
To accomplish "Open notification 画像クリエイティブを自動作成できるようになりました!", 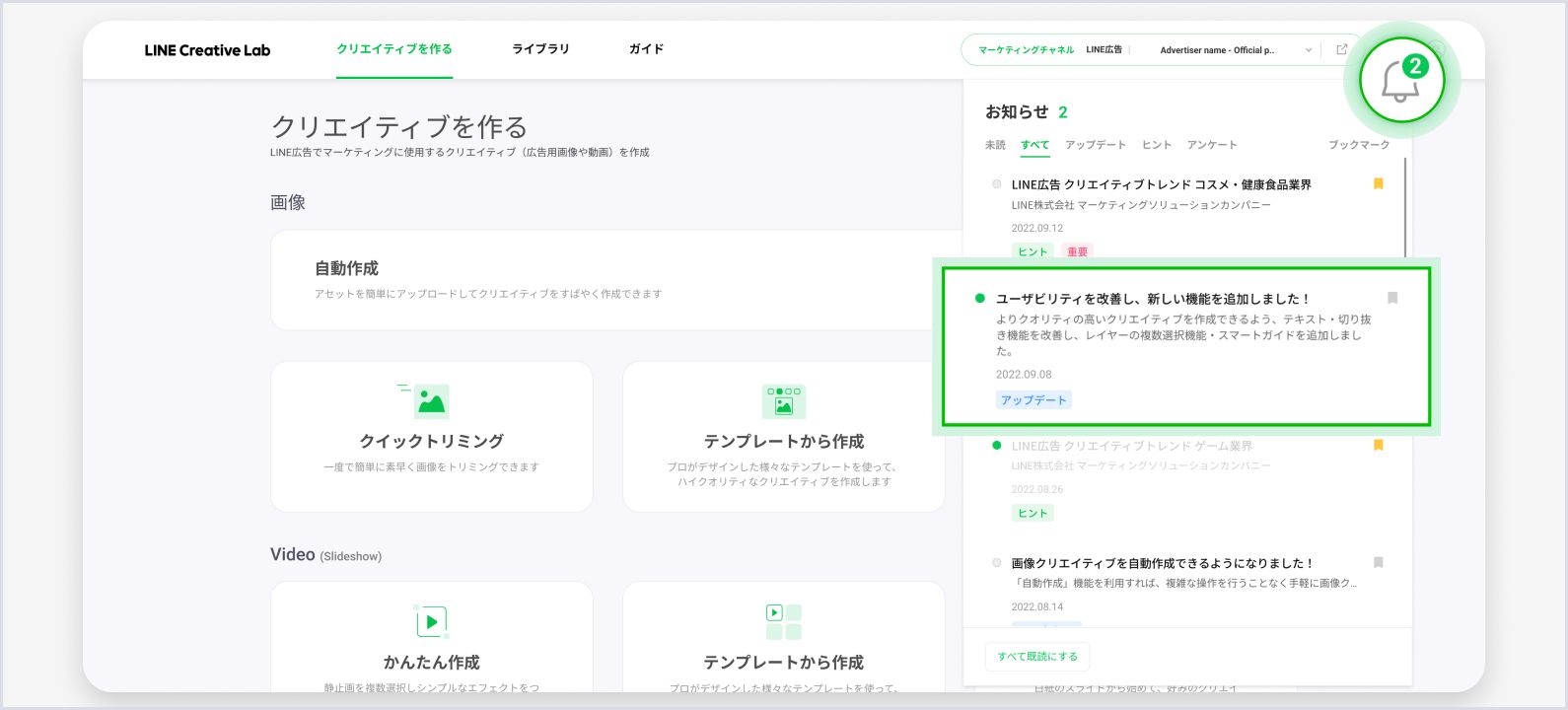I will (x=1163, y=563).
